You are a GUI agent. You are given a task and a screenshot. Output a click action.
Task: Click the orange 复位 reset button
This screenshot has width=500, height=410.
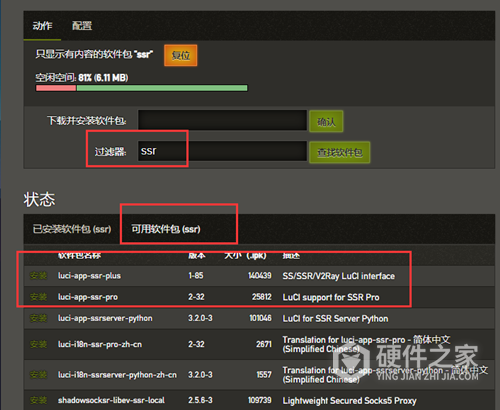tap(181, 55)
